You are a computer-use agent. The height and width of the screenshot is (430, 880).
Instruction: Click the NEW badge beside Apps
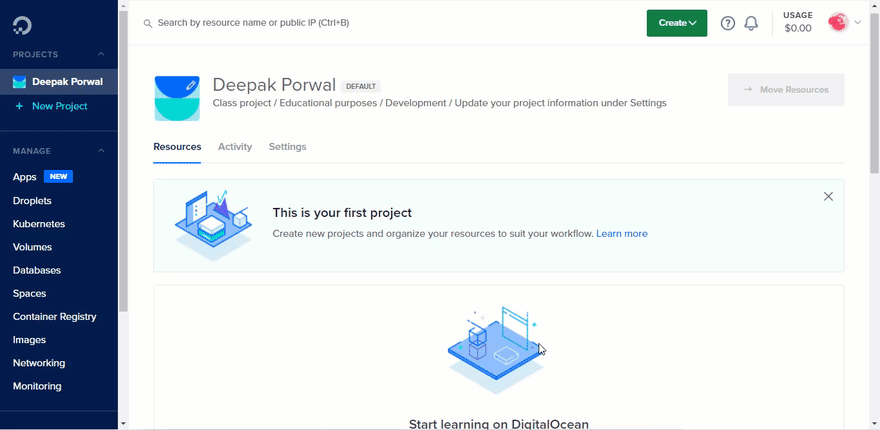click(x=58, y=177)
